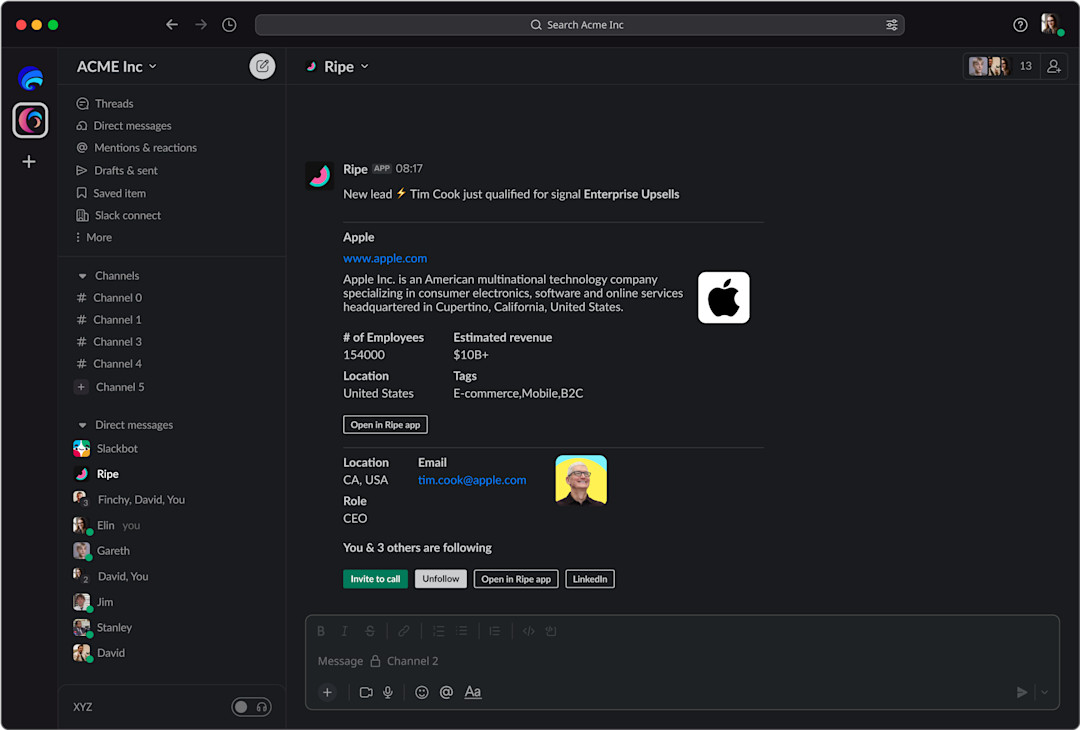
Task: Open the ACME Inc workspace menu
Action: click(x=116, y=67)
